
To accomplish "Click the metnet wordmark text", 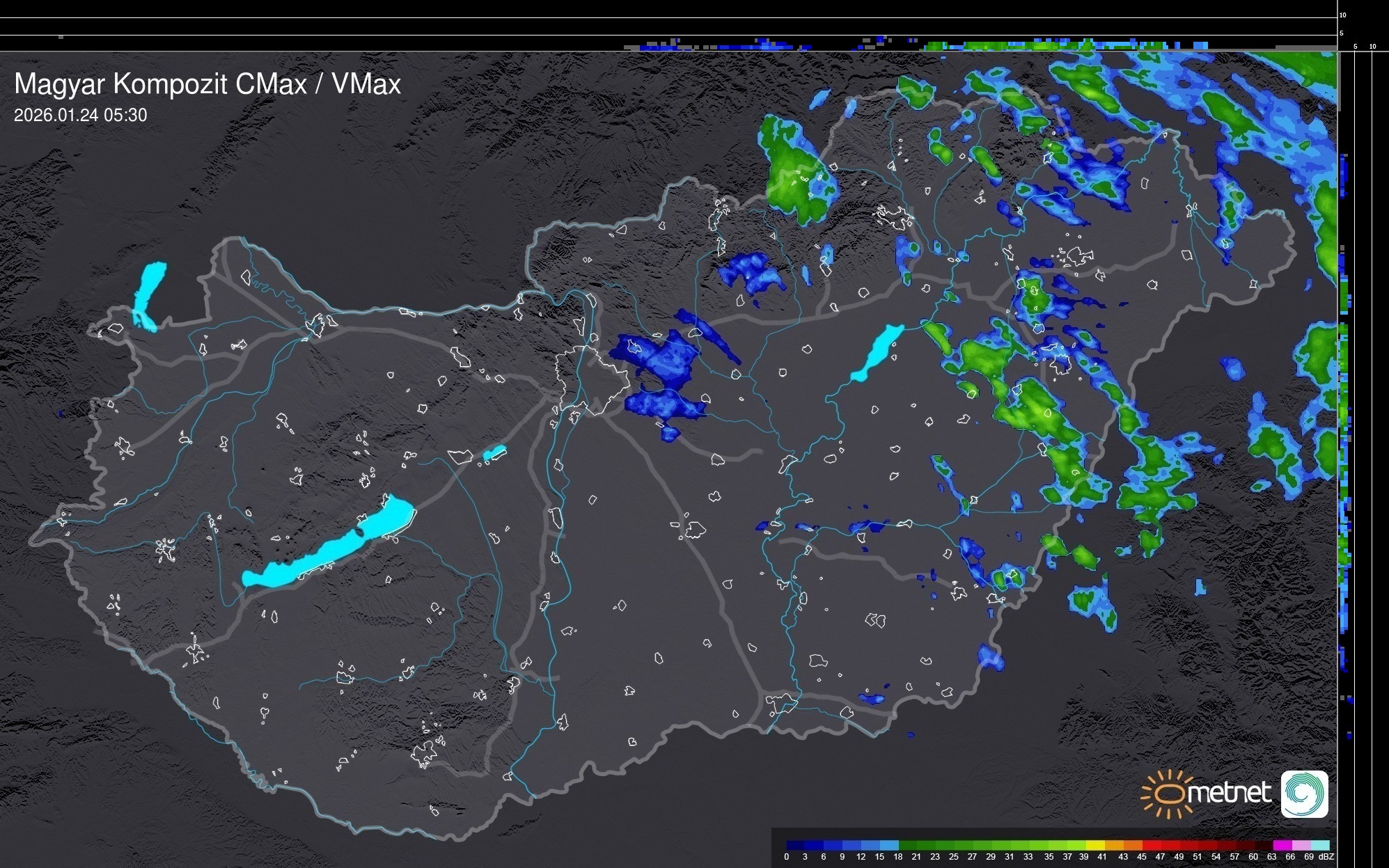I will pos(1229,793).
